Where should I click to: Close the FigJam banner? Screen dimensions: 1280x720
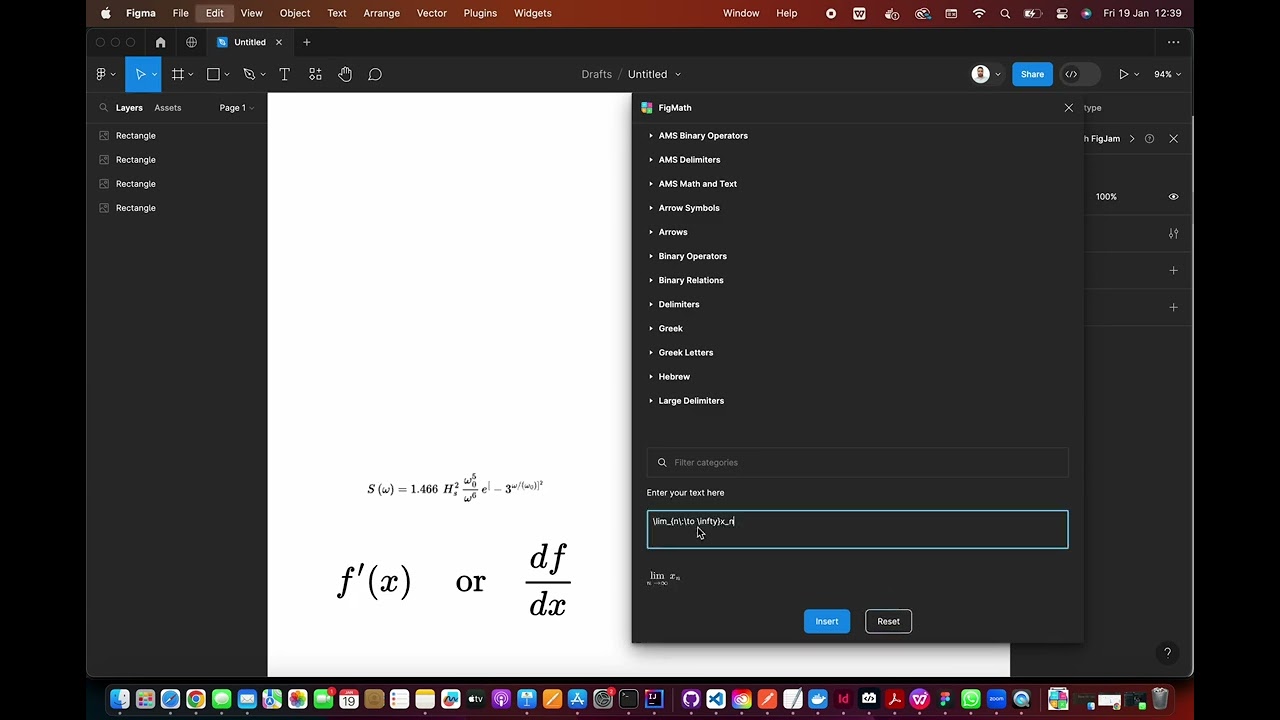[x=1173, y=139]
